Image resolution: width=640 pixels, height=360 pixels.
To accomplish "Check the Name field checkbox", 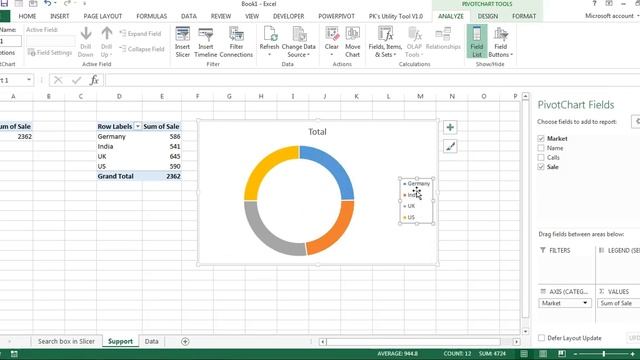I will 541,148.
